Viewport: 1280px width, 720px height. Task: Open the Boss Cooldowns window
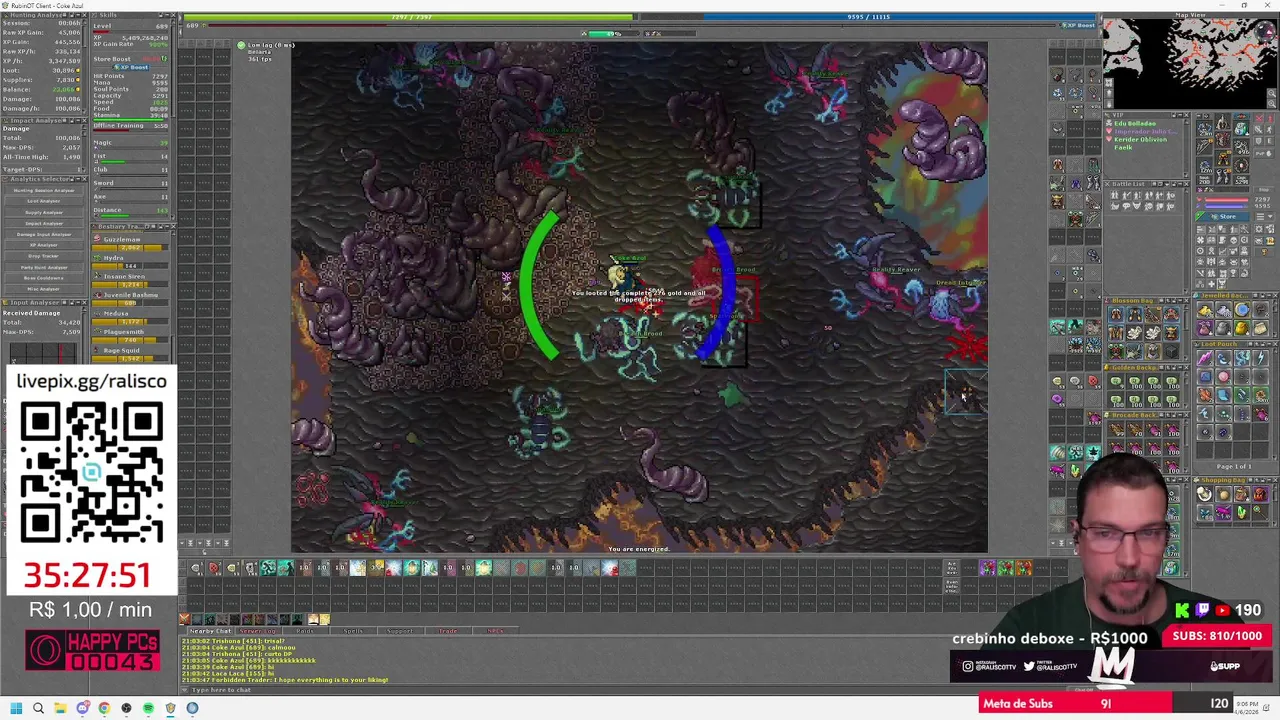44,278
